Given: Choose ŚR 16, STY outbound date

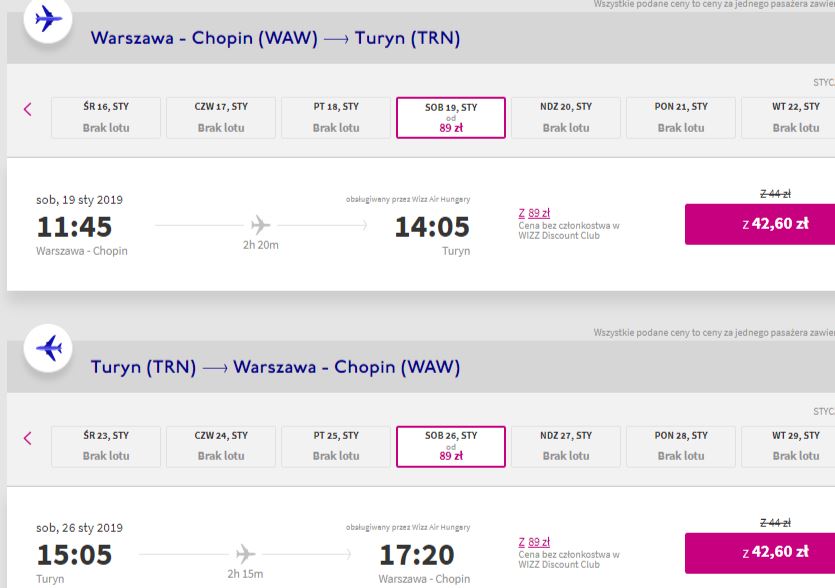Looking at the screenshot, I should (106, 118).
